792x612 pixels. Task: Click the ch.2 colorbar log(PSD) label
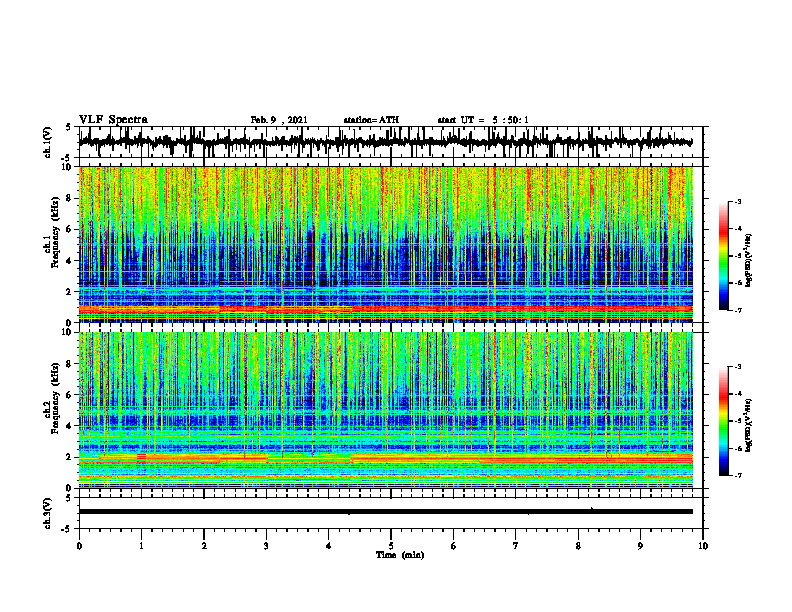click(x=749, y=425)
